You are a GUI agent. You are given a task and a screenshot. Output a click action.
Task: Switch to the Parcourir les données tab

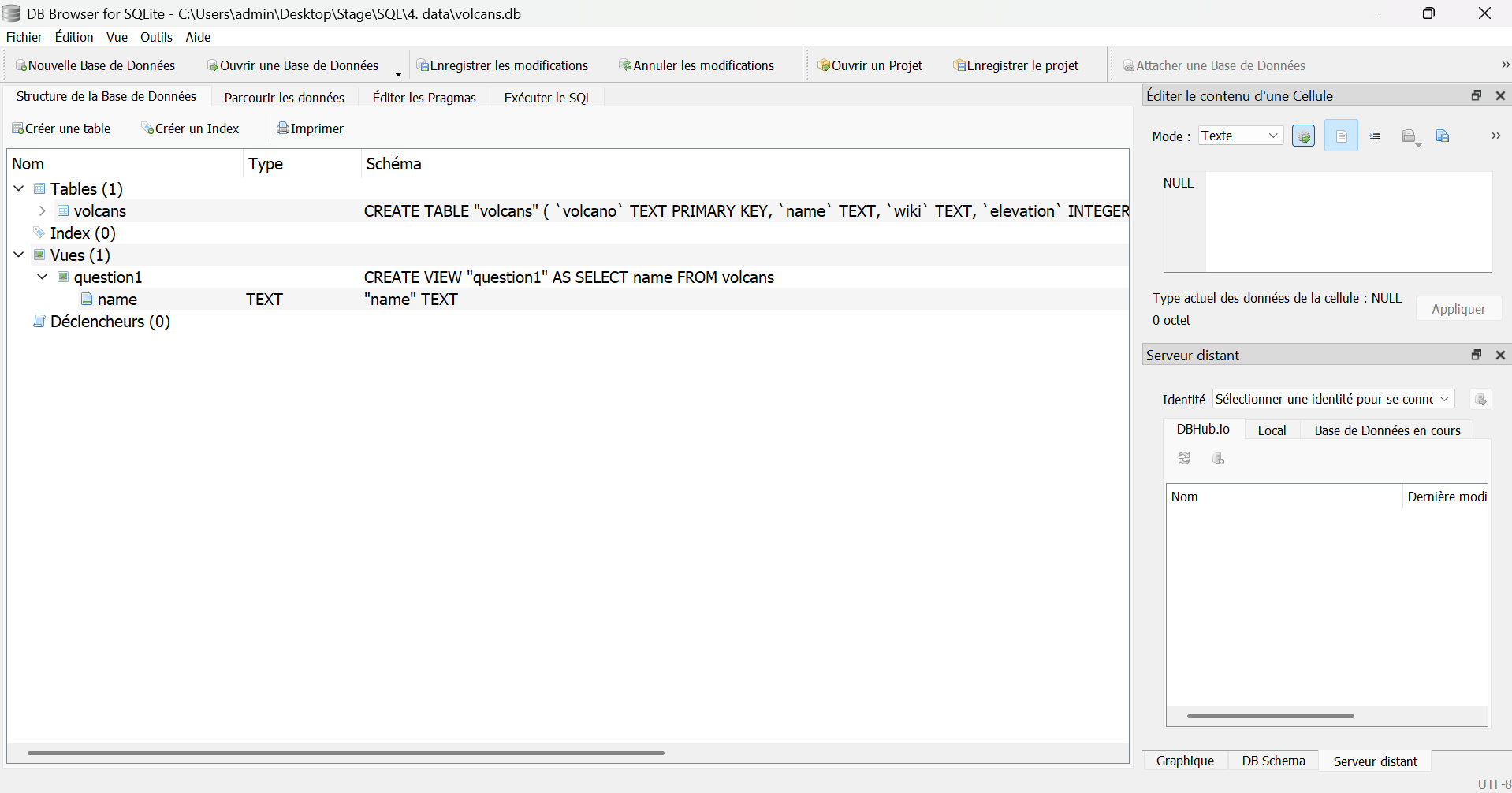(284, 96)
